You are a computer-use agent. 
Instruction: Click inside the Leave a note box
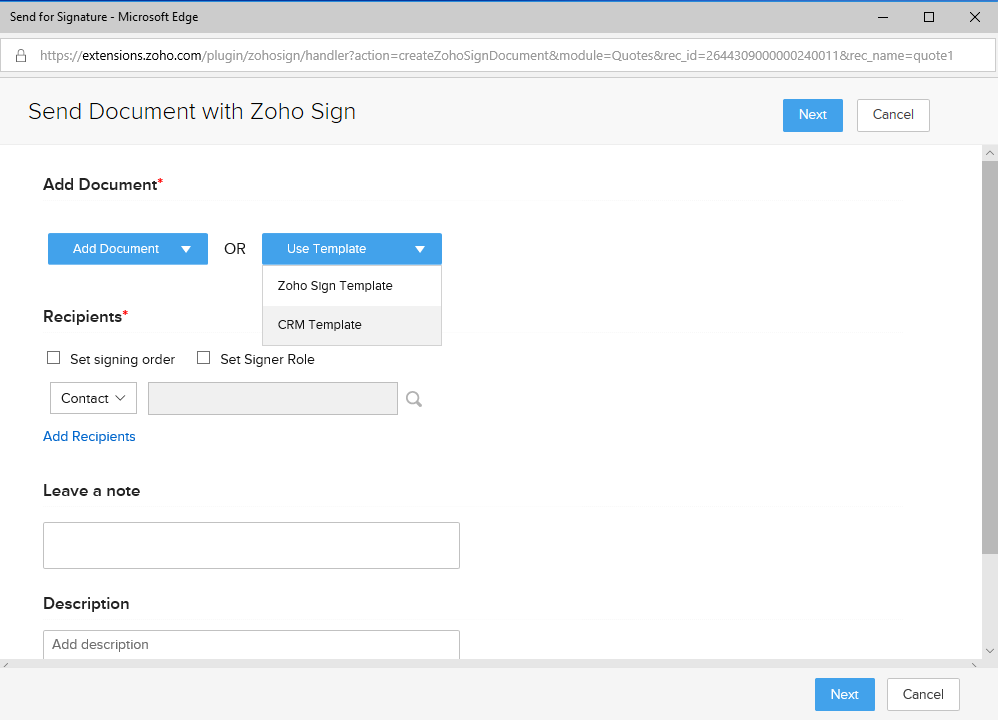(251, 546)
